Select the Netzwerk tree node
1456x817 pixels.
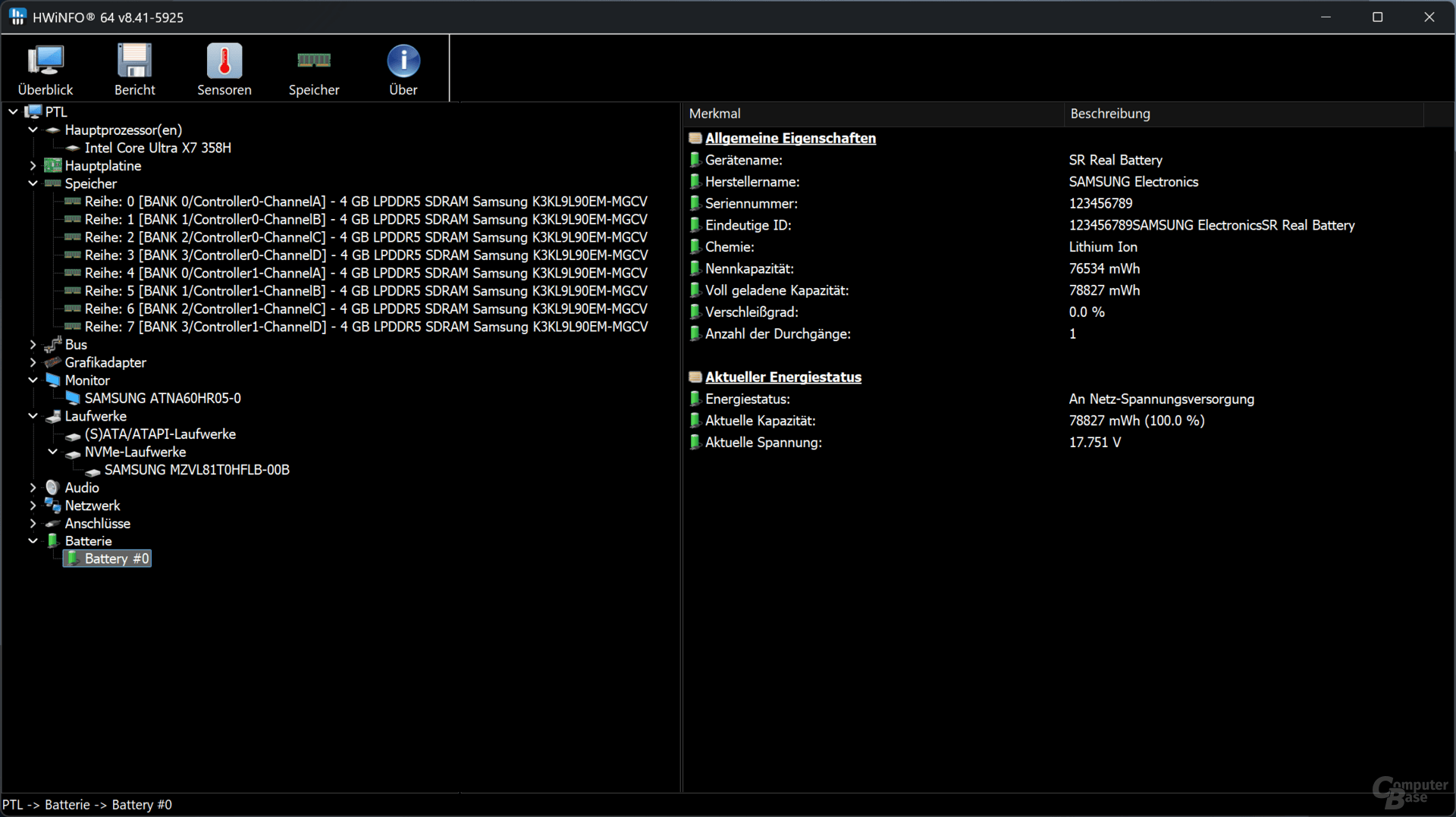[93, 506]
